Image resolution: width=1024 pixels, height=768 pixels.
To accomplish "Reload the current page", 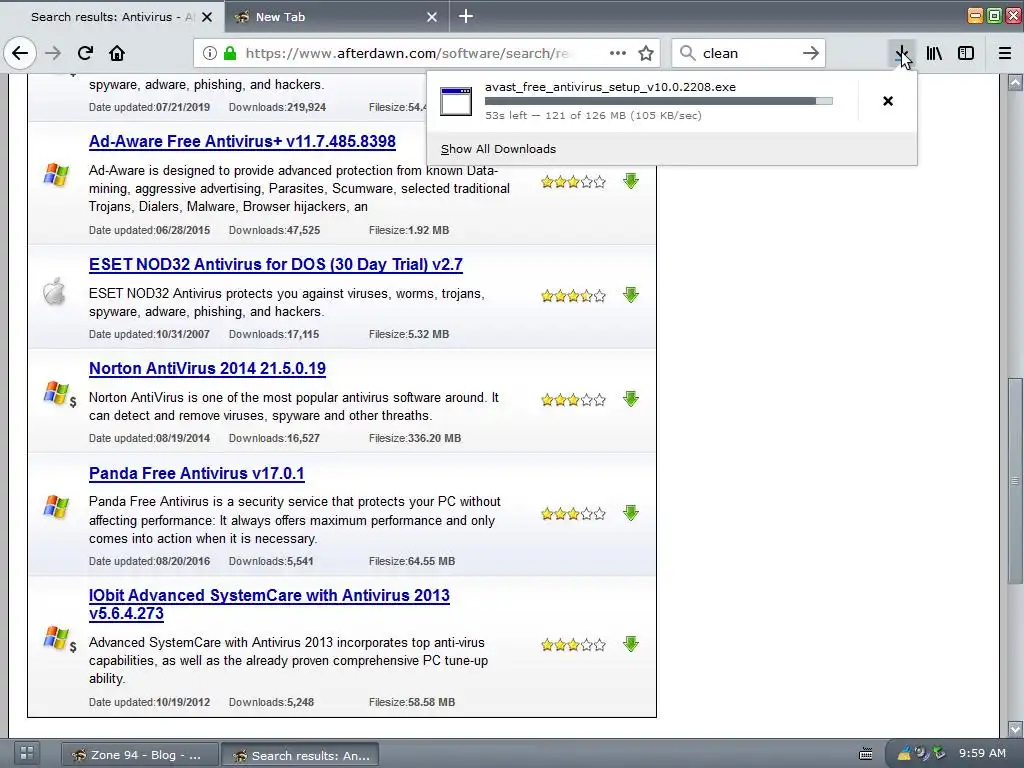I will click(85, 53).
